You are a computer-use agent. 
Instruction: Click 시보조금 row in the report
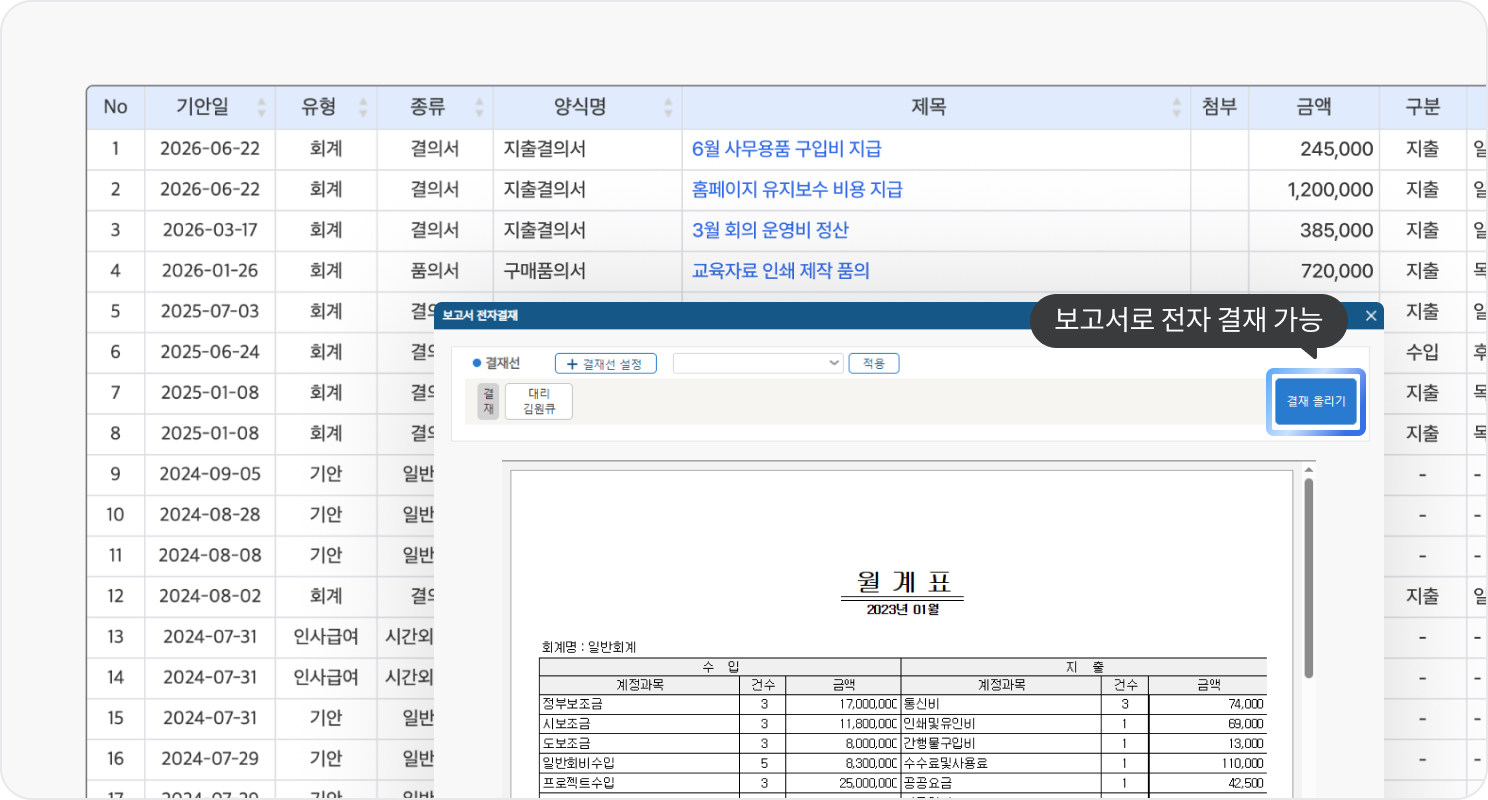(720, 723)
